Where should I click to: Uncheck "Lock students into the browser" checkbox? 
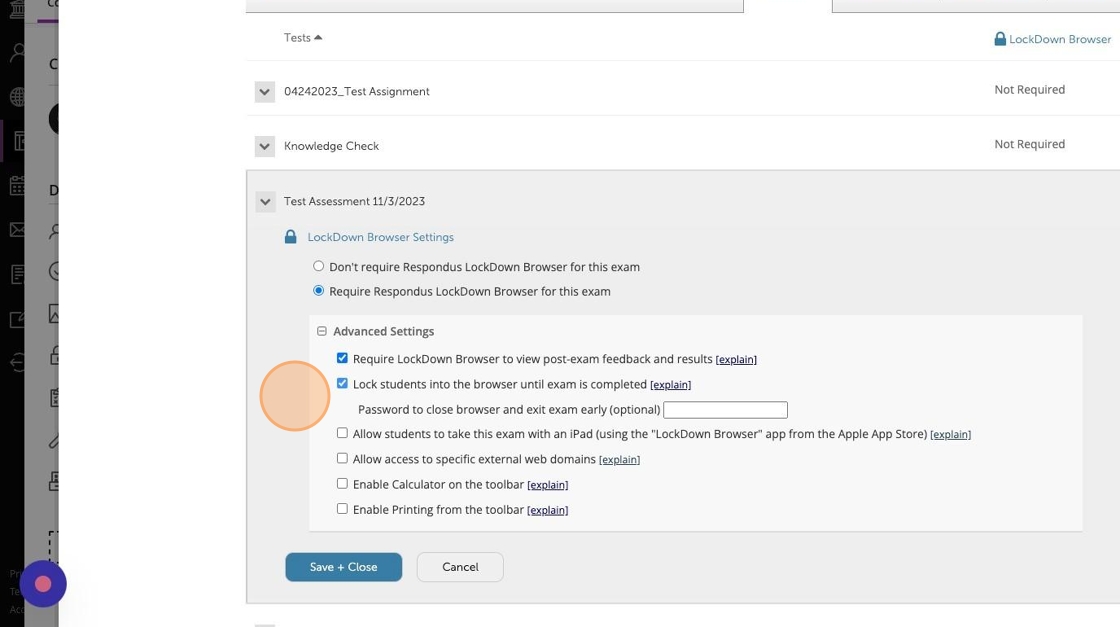point(342,383)
